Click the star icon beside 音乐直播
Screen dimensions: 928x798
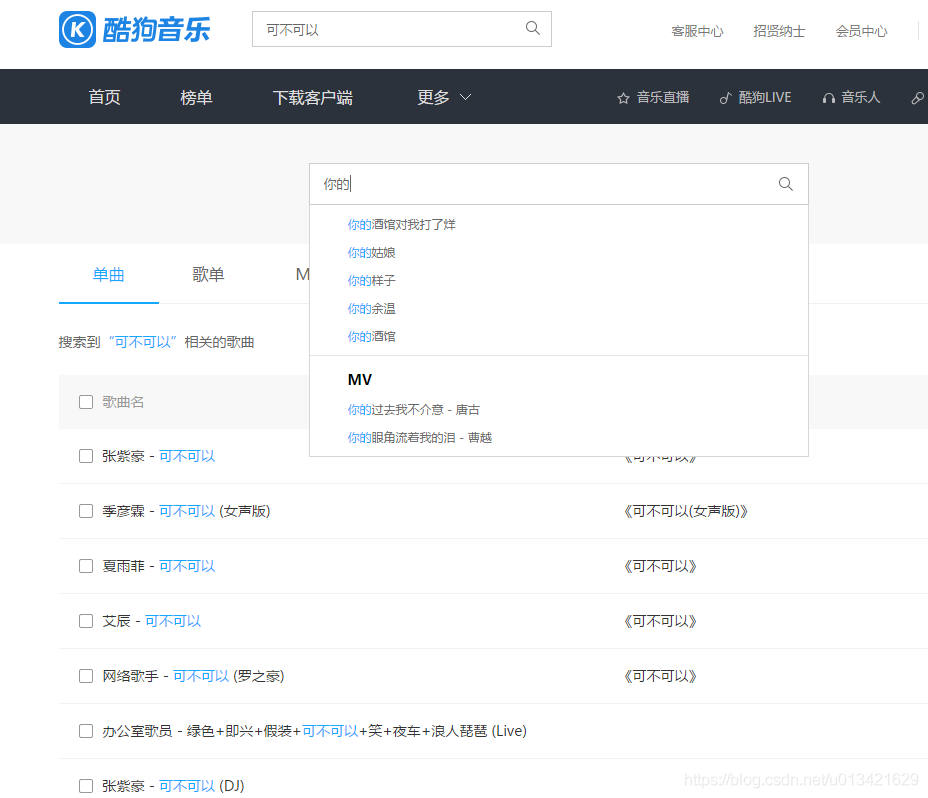pos(623,98)
